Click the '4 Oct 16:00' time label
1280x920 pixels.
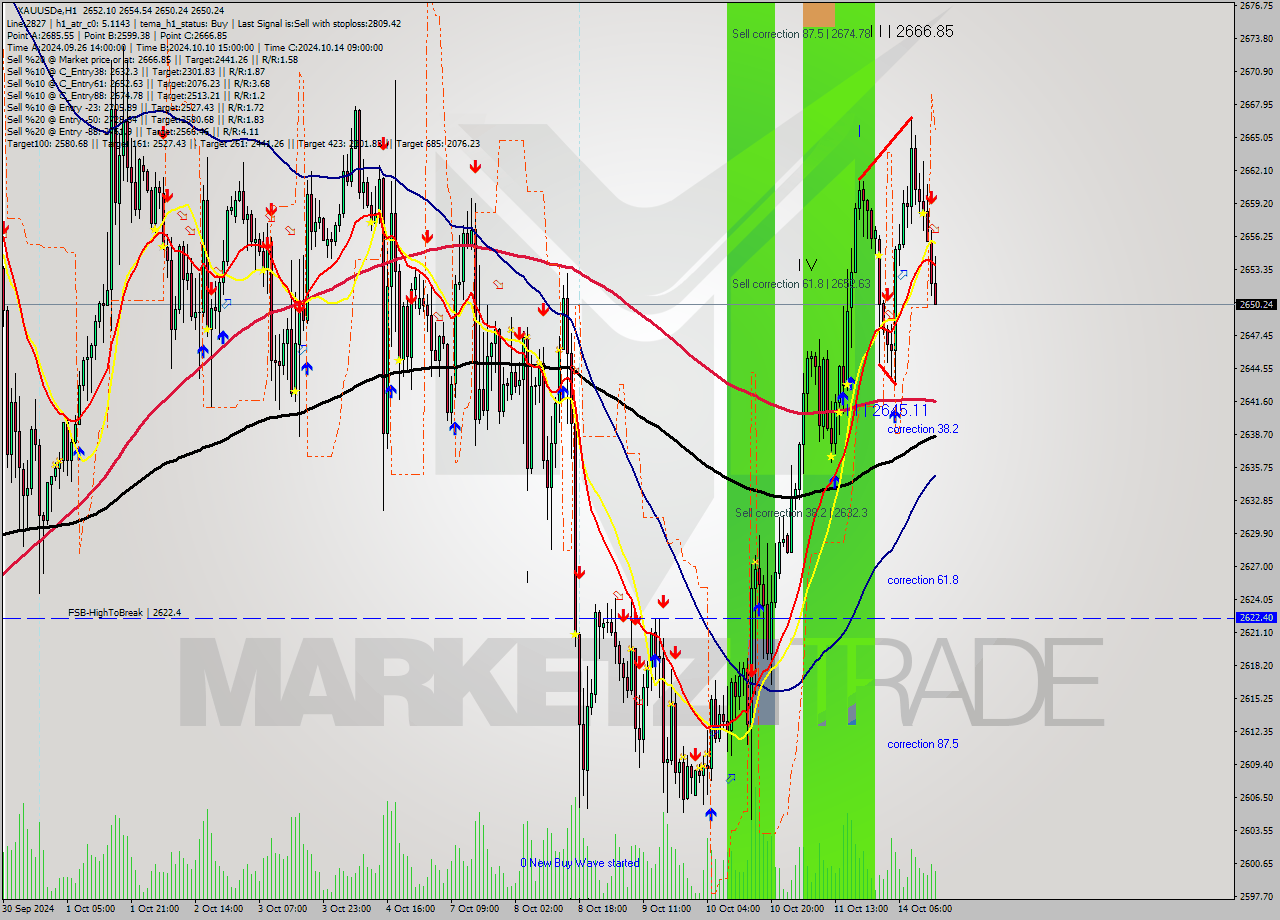[410, 909]
